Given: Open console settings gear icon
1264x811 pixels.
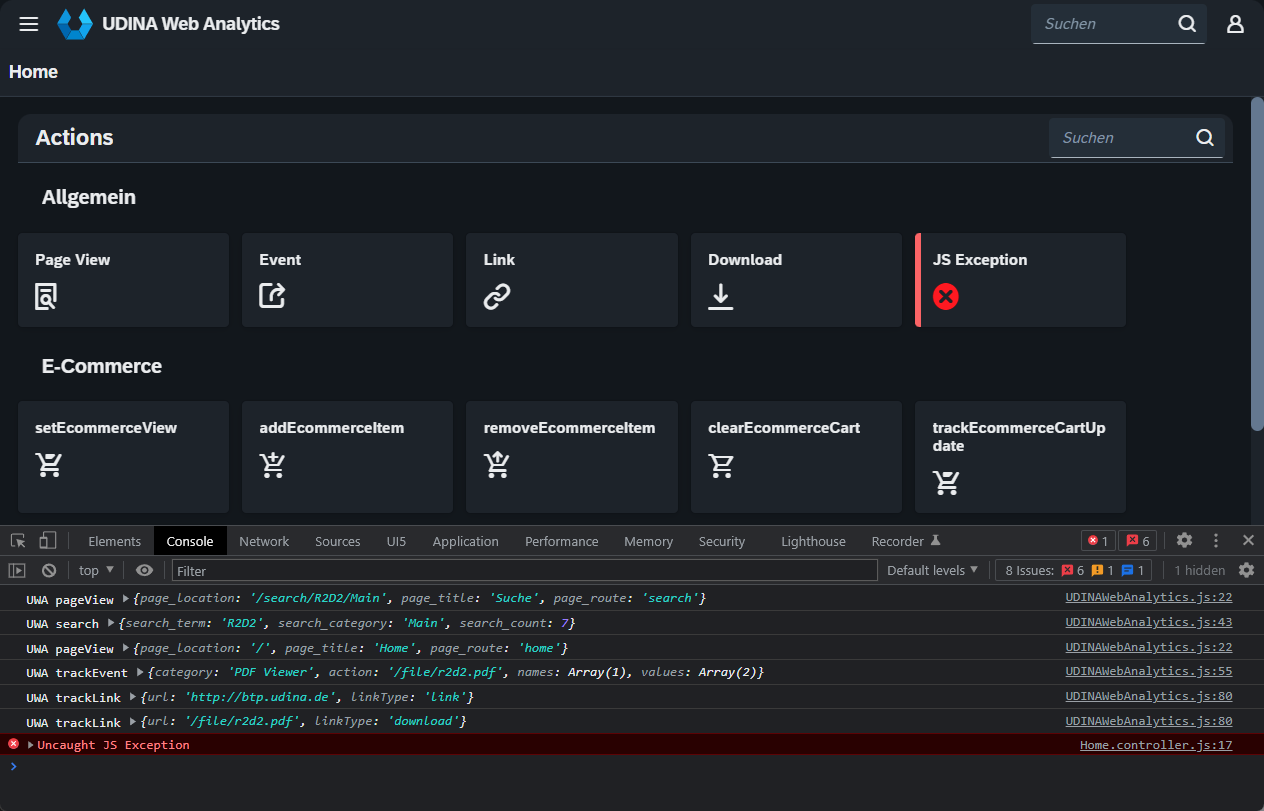Looking at the screenshot, I should coord(1246,570).
